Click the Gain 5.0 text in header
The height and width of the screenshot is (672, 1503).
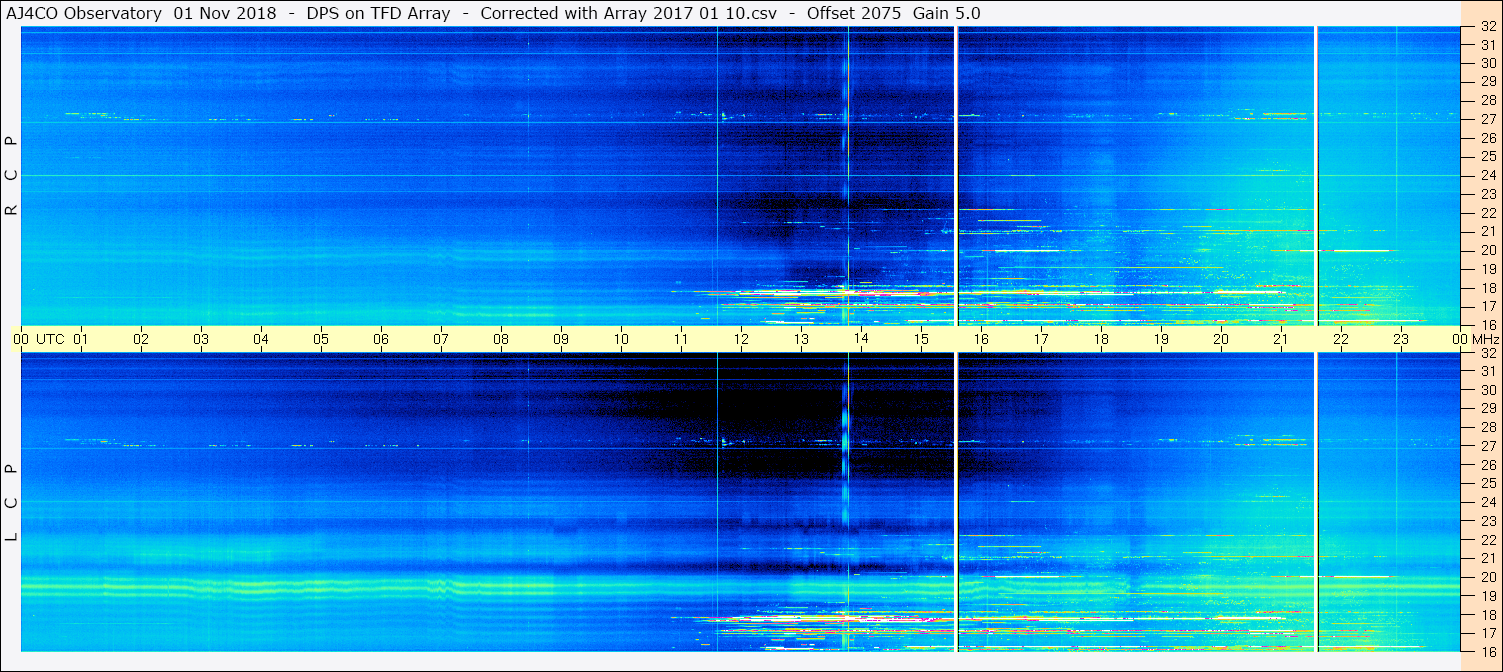pos(946,13)
